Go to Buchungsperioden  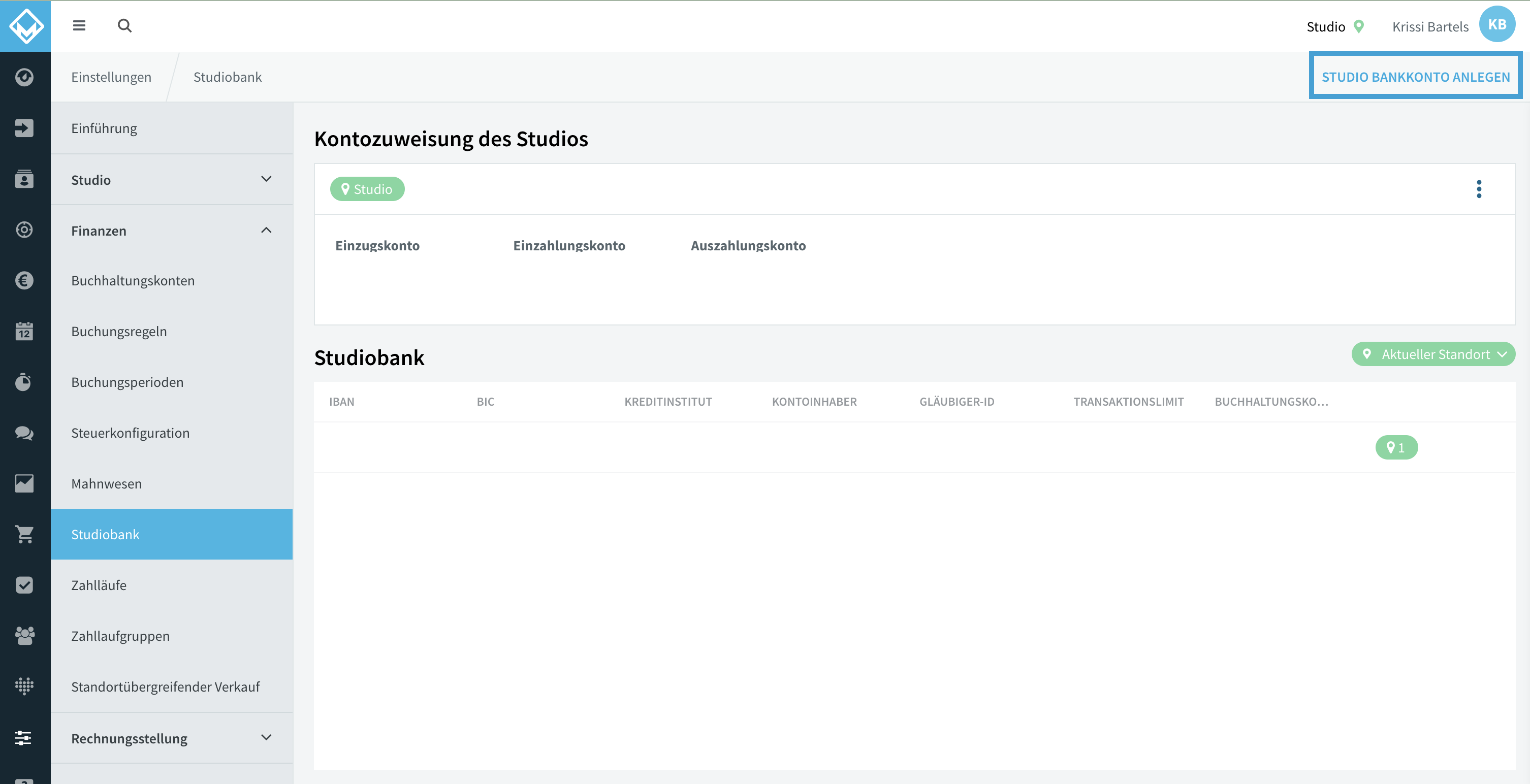[172, 382]
